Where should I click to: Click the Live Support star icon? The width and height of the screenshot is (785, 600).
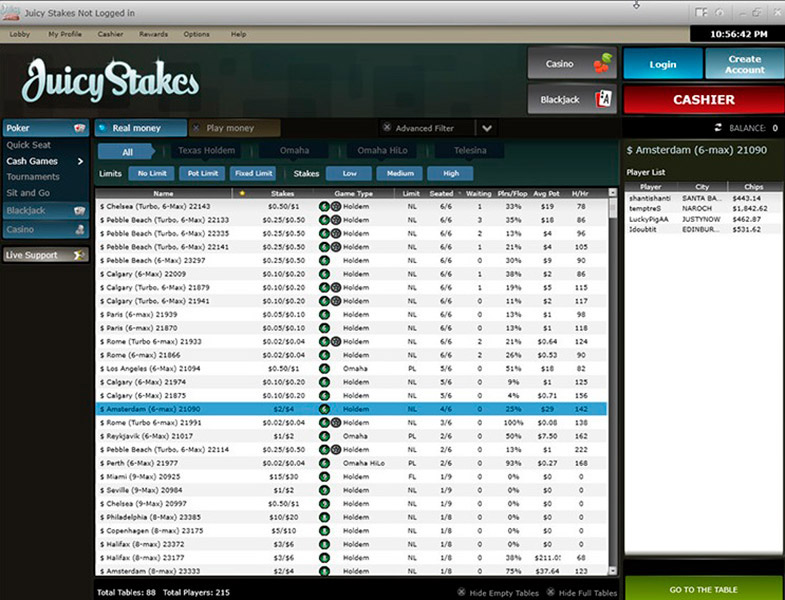pyautogui.click(x=79, y=255)
